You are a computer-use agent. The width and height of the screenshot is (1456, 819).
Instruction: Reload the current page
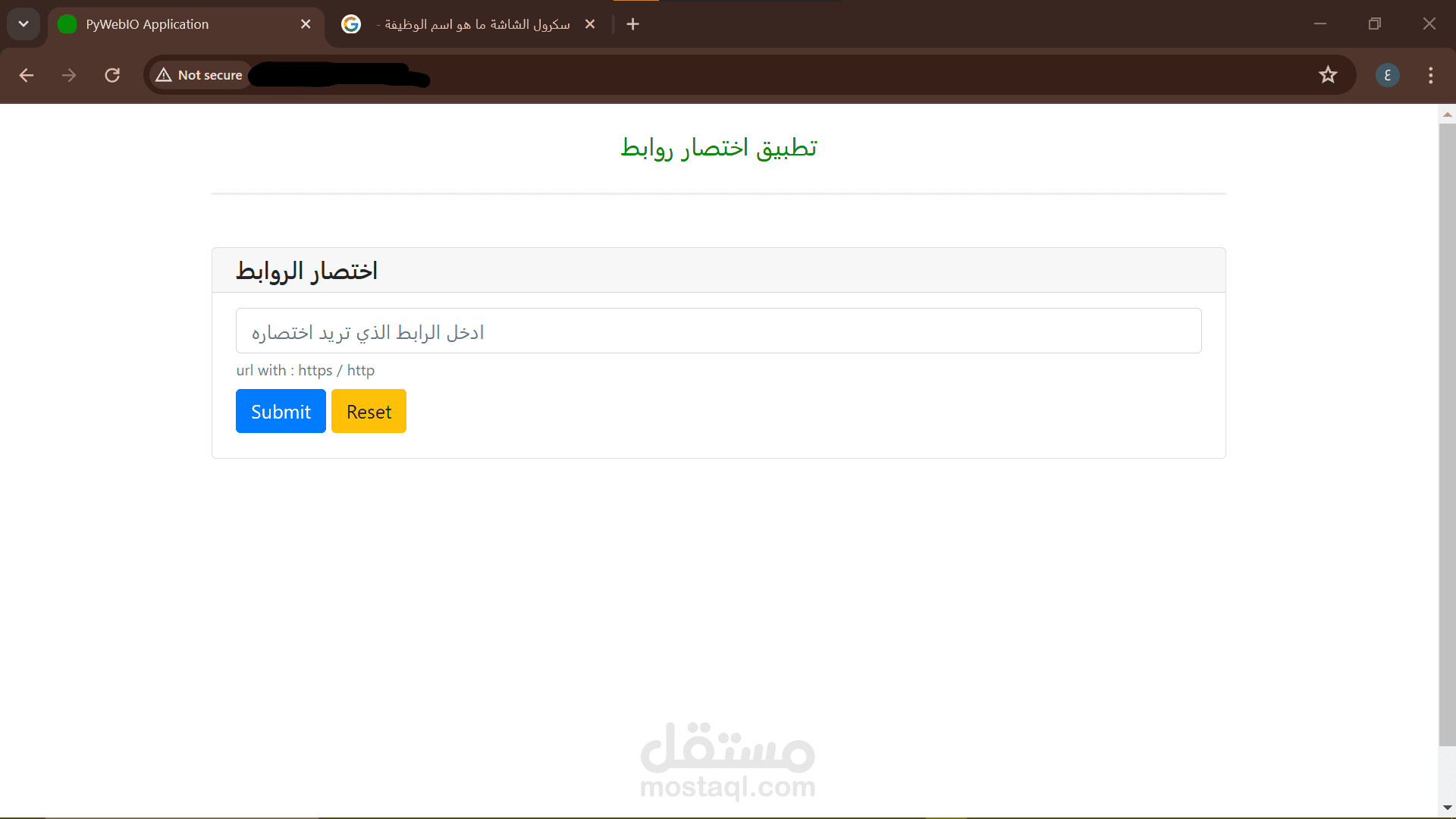coord(112,75)
